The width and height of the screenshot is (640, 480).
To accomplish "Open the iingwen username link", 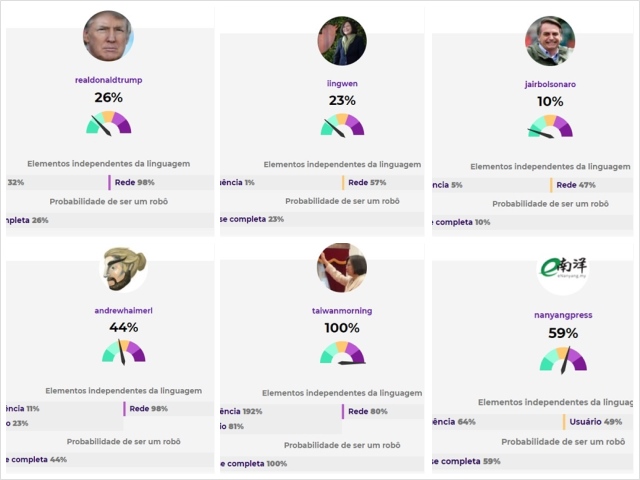I will pos(342,83).
